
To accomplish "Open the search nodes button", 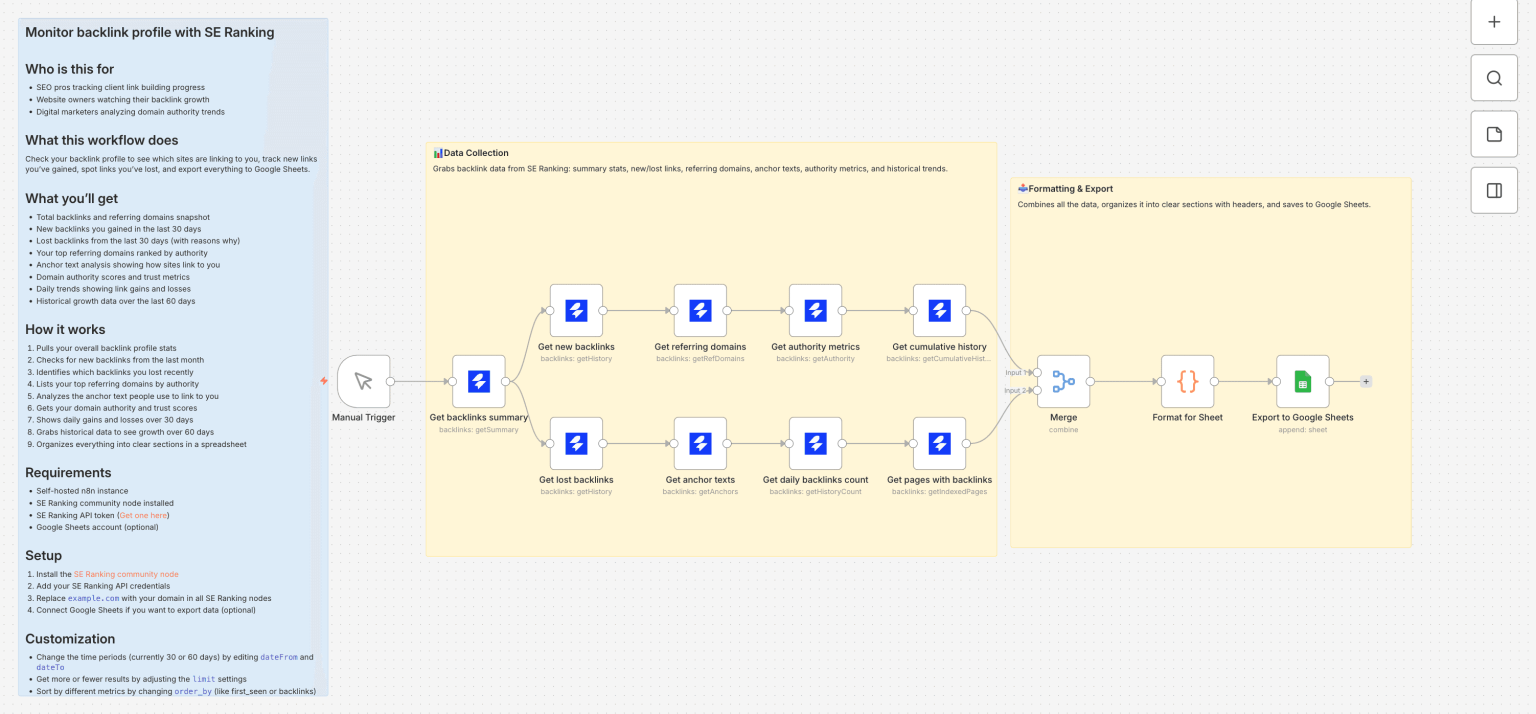I will point(1494,78).
